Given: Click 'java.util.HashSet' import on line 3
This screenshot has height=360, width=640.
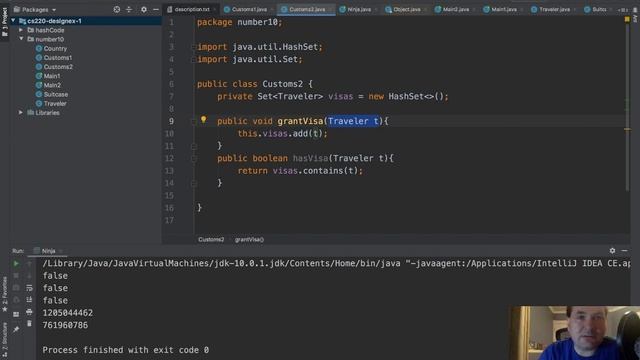Looking at the screenshot, I should point(275,47).
